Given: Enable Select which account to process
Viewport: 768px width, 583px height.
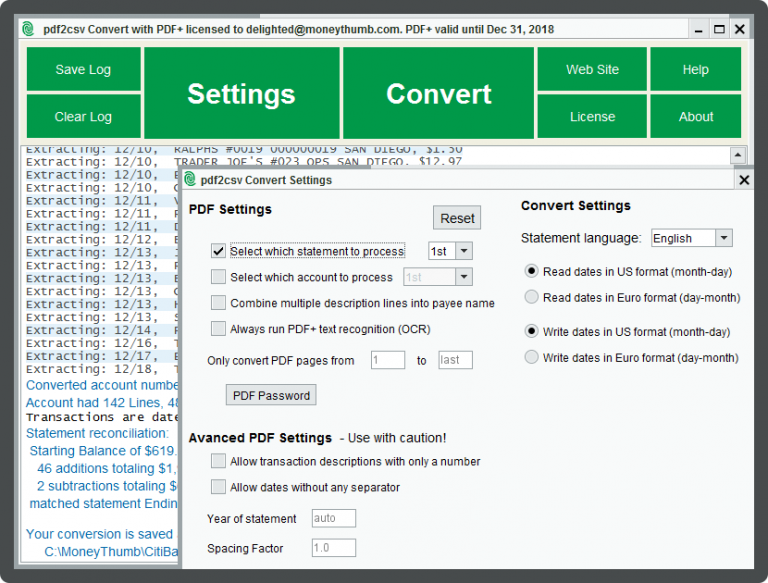Looking at the screenshot, I should [218, 277].
